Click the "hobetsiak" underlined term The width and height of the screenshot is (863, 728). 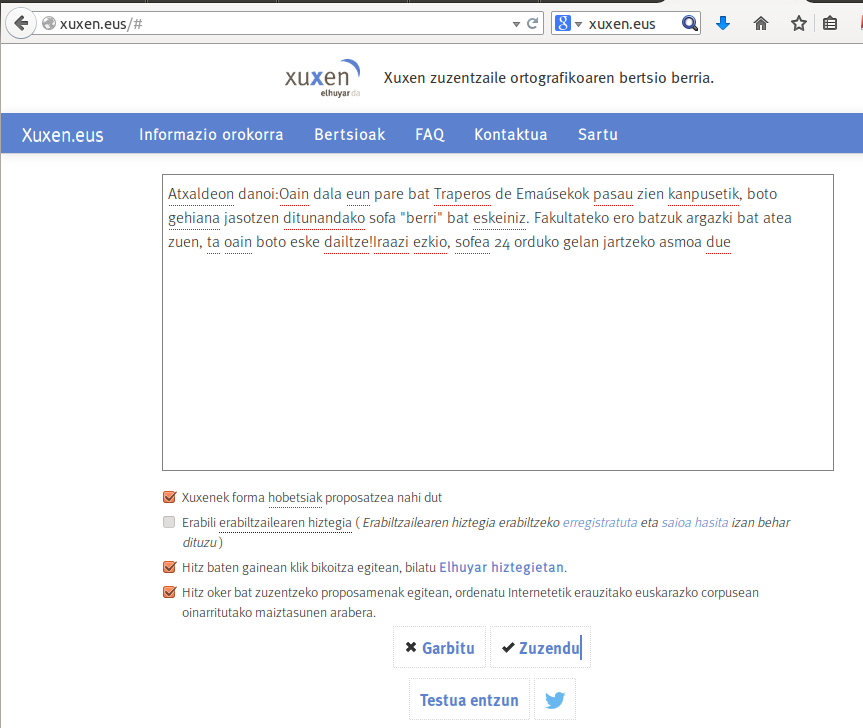(295, 498)
